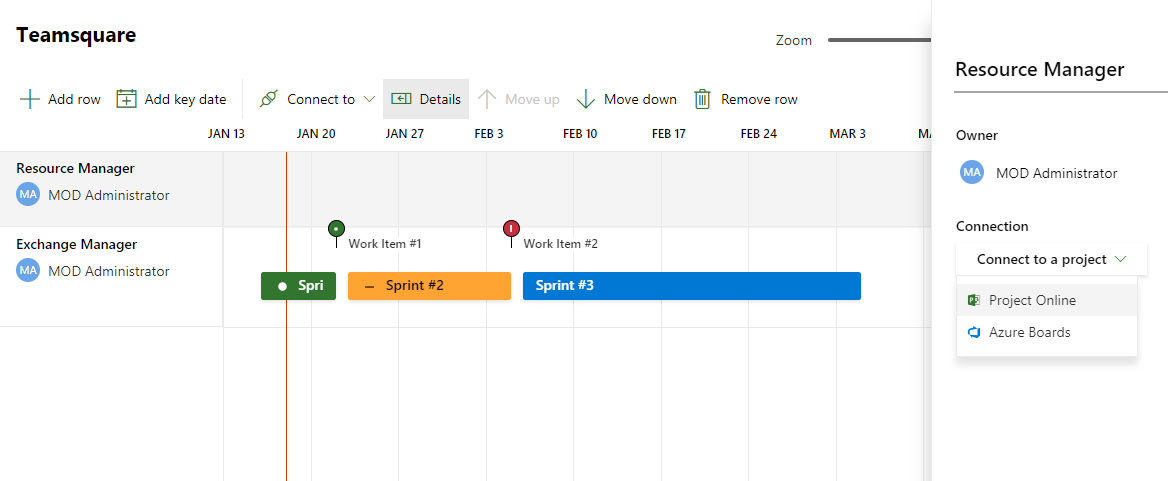The height and width of the screenshot is (481, 1168).
Task: Toggle the Details pane button
Action: [x=426, y=99]
